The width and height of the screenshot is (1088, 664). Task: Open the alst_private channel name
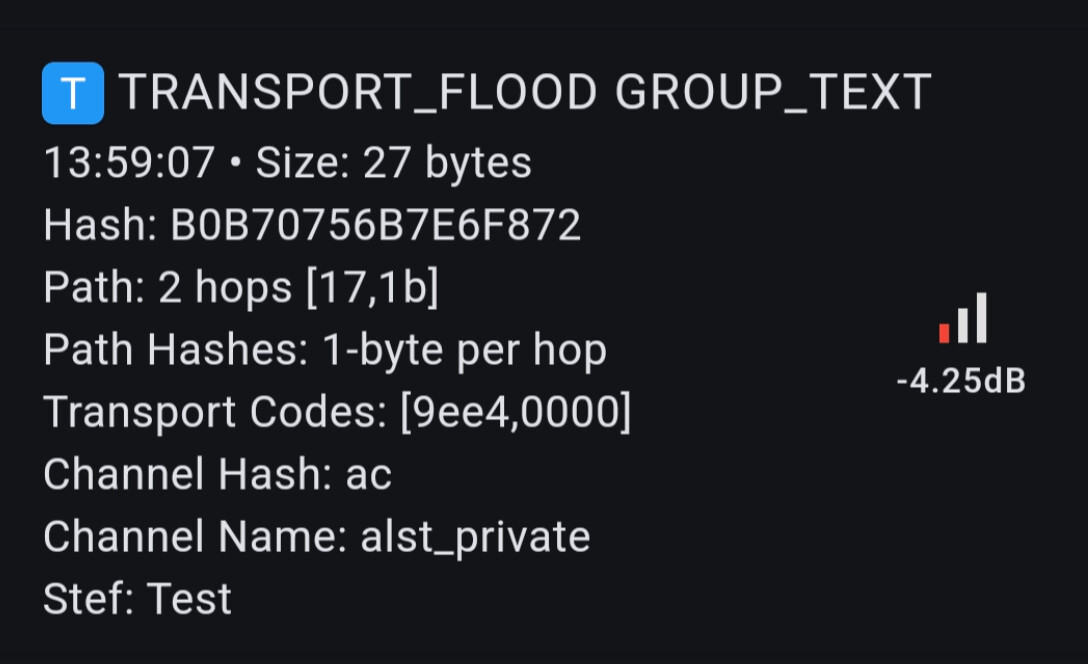[475, 536]
